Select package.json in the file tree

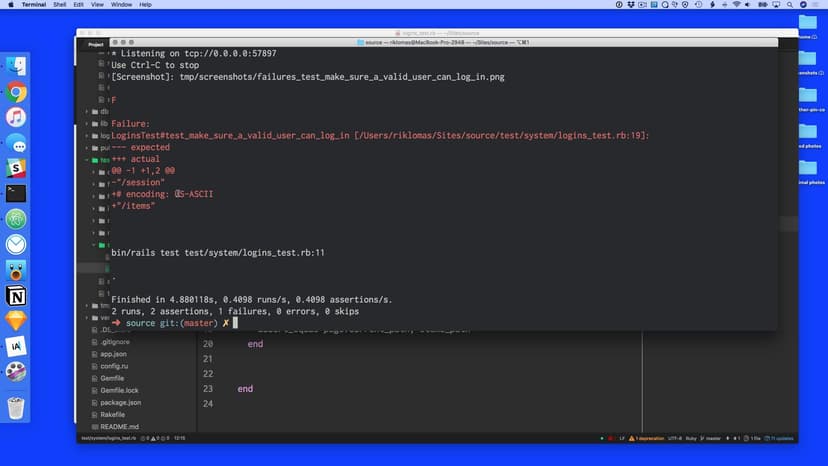(120, 402)
